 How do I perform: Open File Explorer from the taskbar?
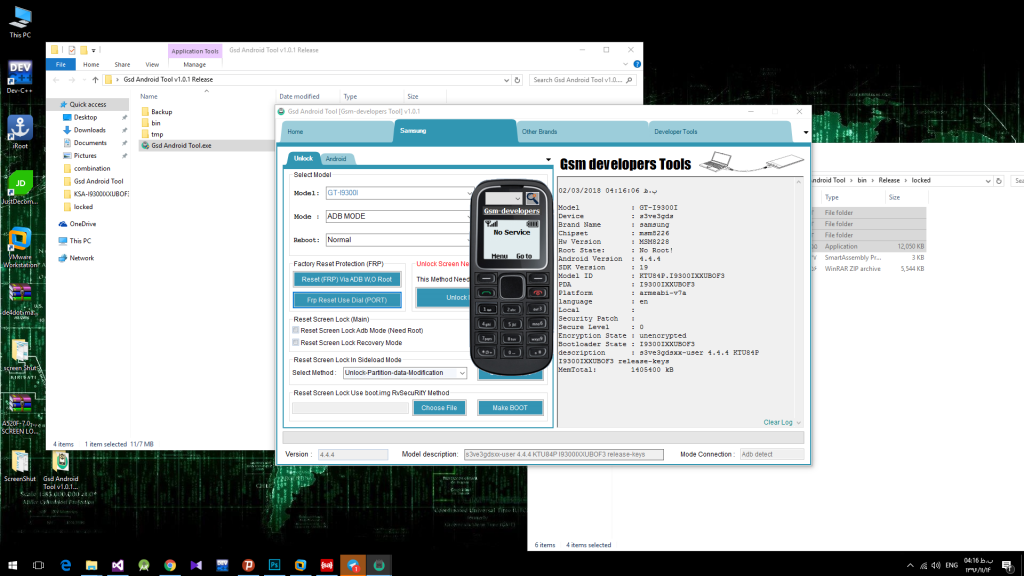[x=91, y=565]
